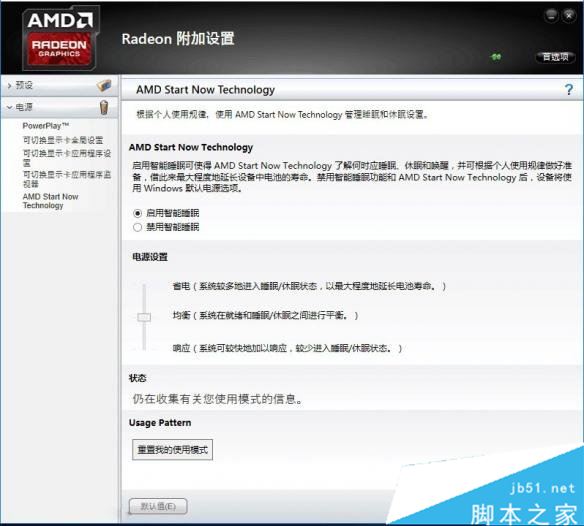Image resolution: width=584 pixels, height=526 pixels.
Task: Close the Radeon settings window
Action: (569, 16)
